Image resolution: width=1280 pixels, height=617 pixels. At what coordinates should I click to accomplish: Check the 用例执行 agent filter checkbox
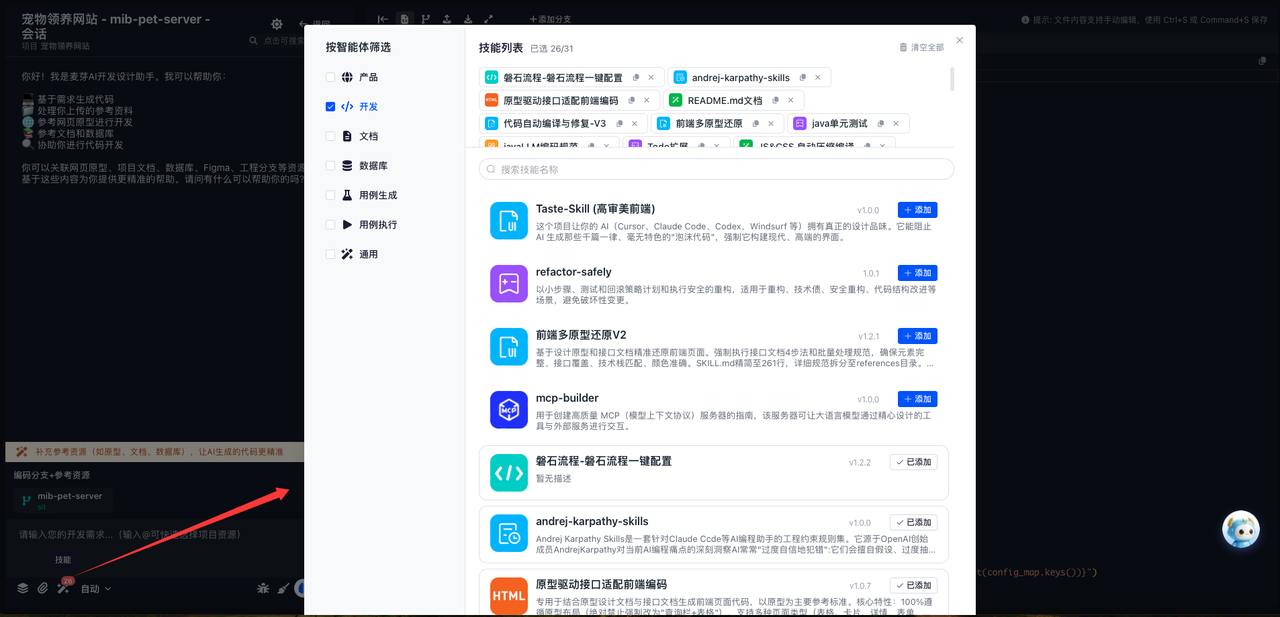point(330,225)
